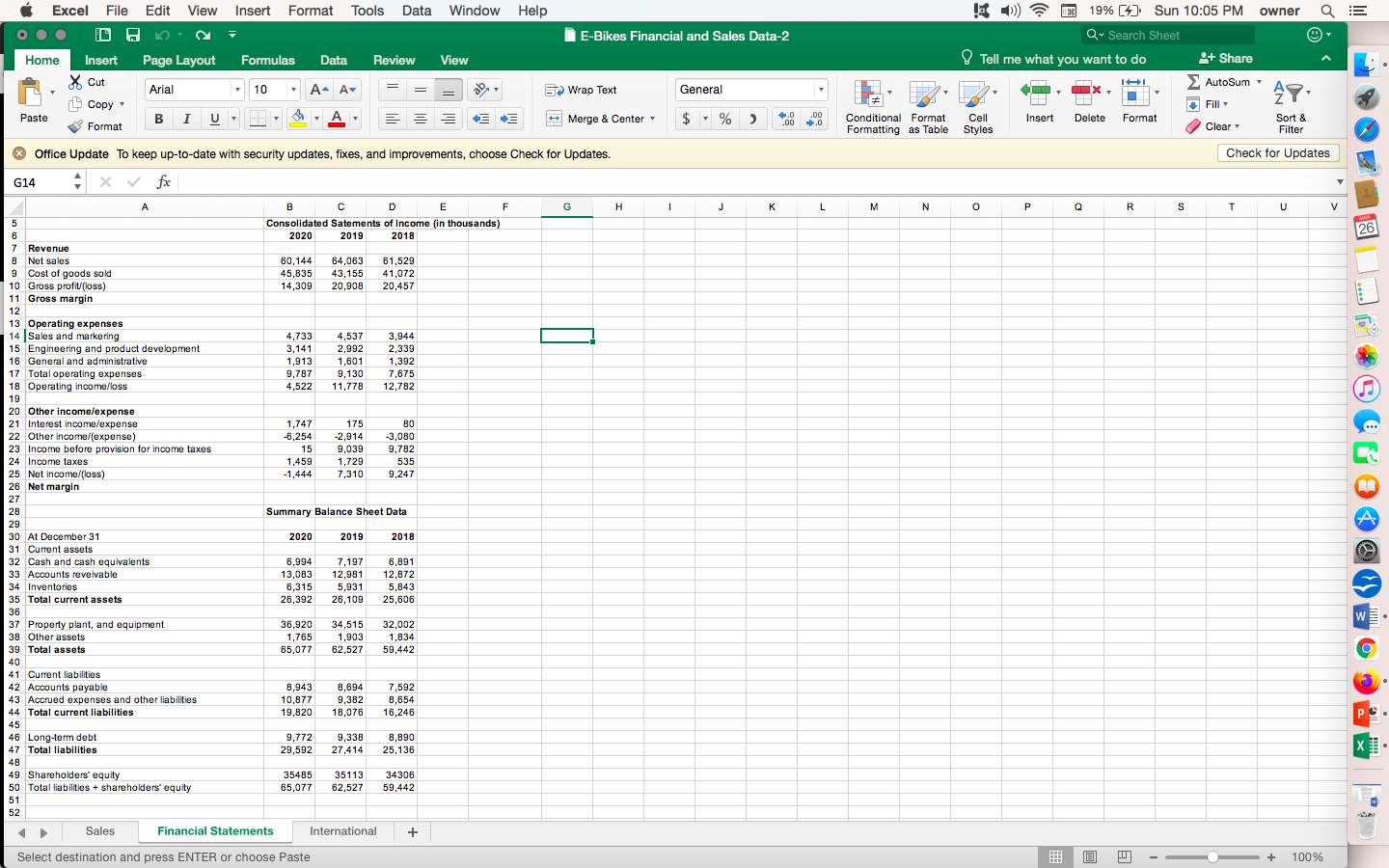
Task: Switch to the International sheet tab
Action: click(x=343, y=831)
